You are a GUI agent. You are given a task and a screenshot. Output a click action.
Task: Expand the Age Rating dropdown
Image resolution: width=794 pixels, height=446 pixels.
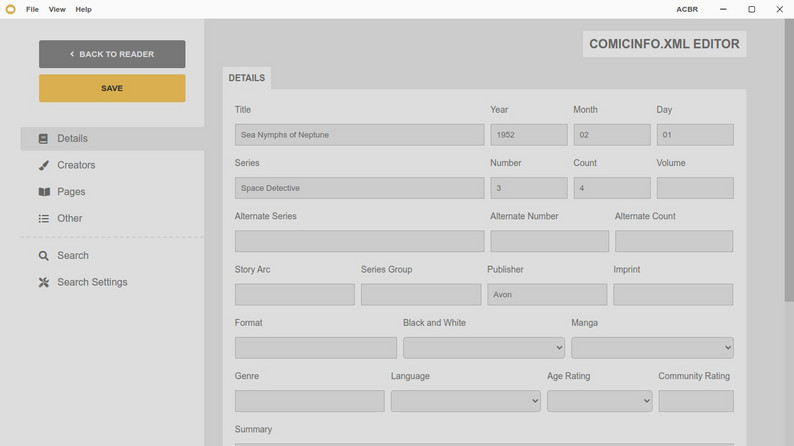coord(600,401)
